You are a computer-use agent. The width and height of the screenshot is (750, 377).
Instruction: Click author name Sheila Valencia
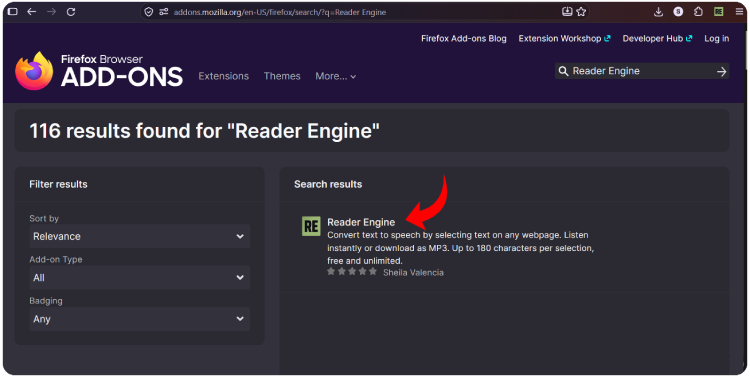413,273
